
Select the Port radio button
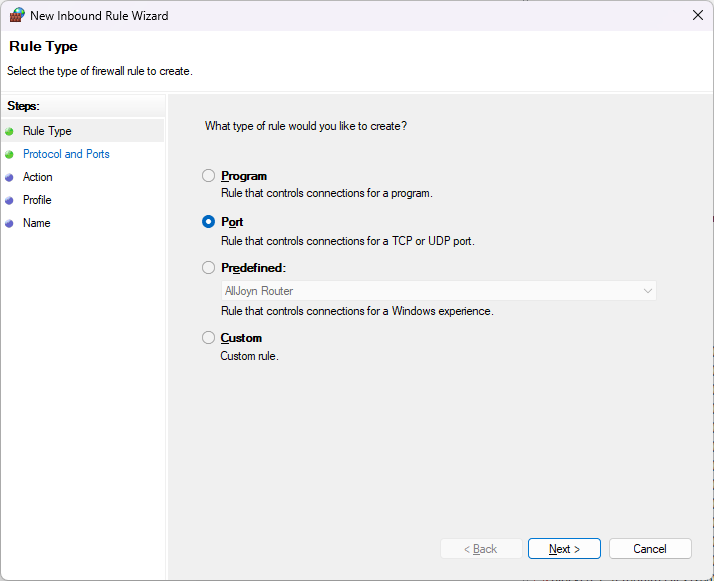[x=208, y=222]
